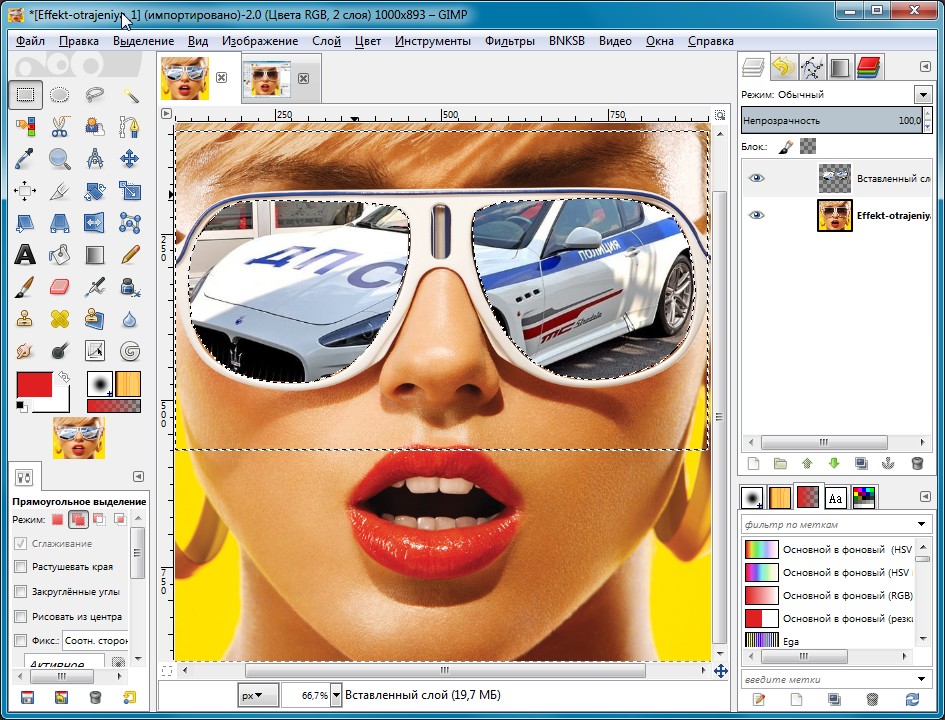
Task: Toggle lock pixels brush icon
Action: [x=785, y=146]
